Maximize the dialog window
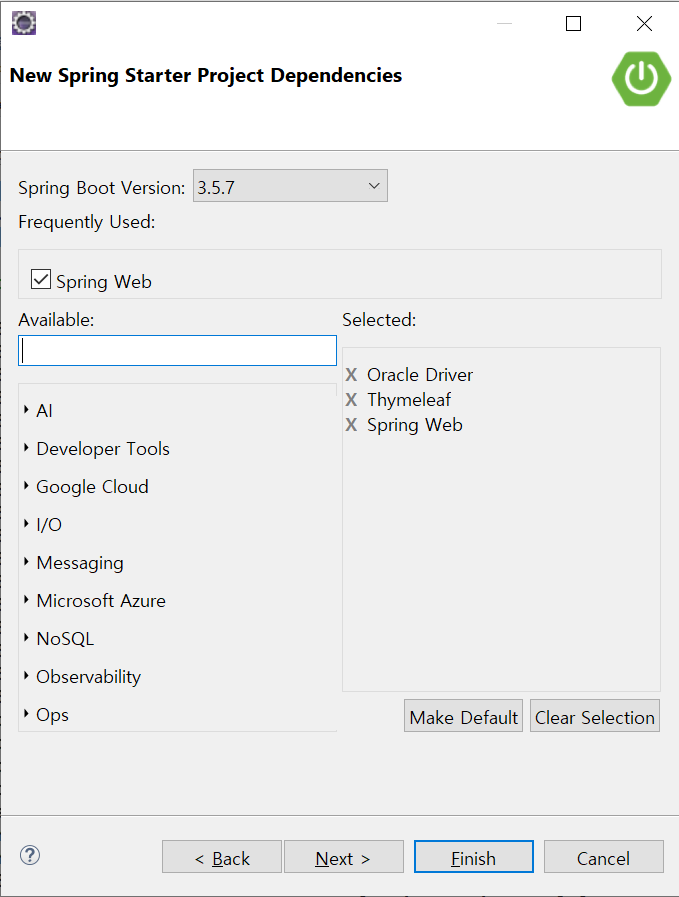The image size is (679, 897). coord(573,23)
